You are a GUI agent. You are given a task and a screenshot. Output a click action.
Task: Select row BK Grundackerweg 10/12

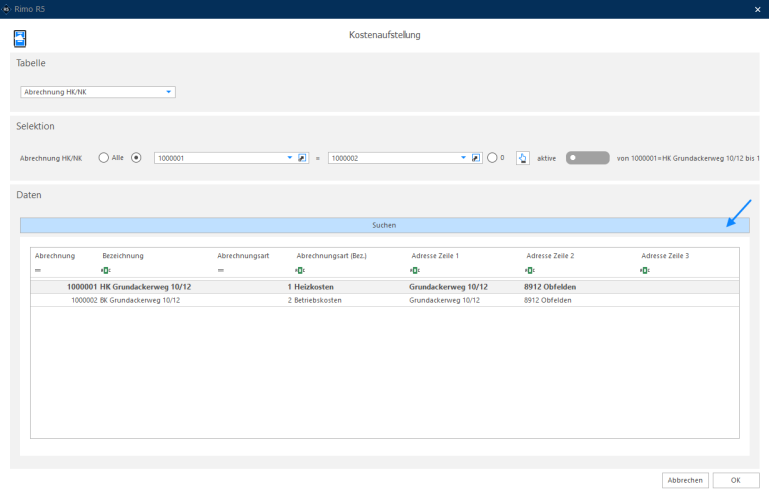tap(384, 300)
